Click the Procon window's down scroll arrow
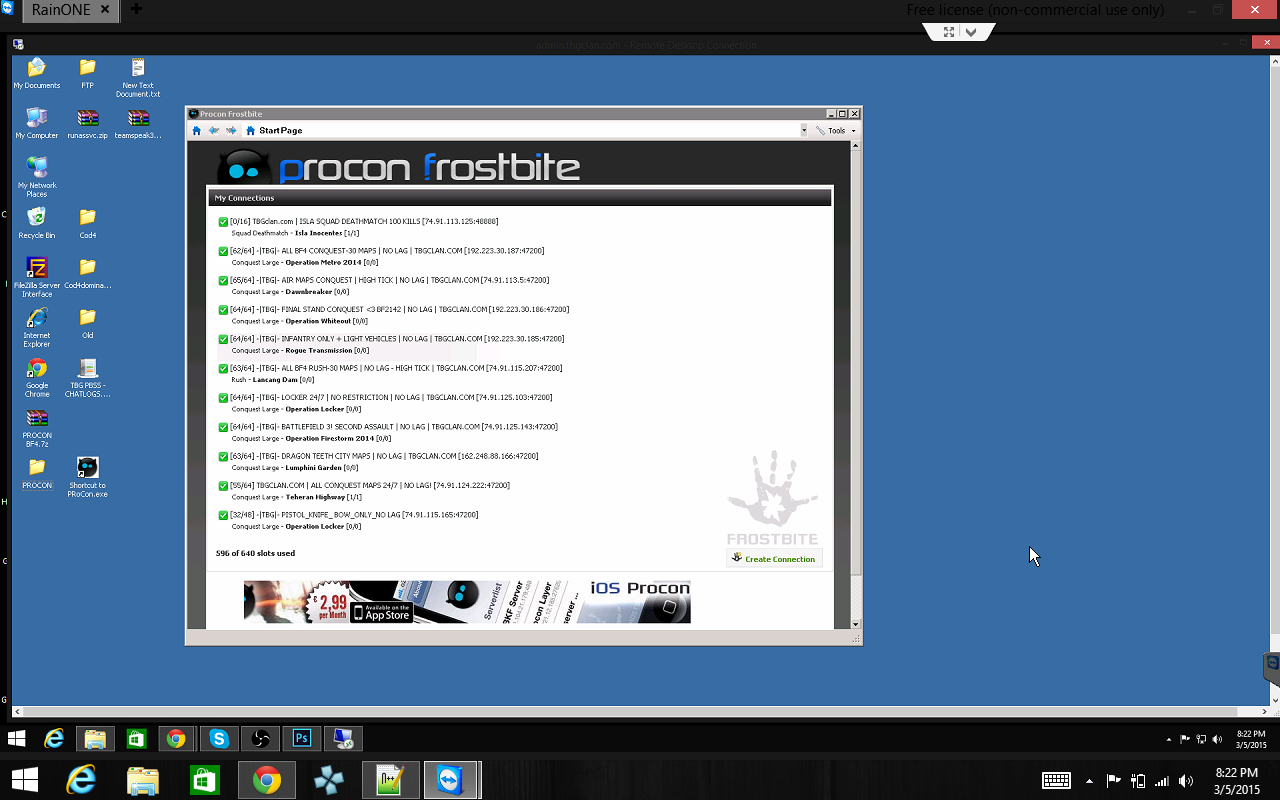Image resolution: width=1280 pixels, height=800 pixels. [855, 624]
